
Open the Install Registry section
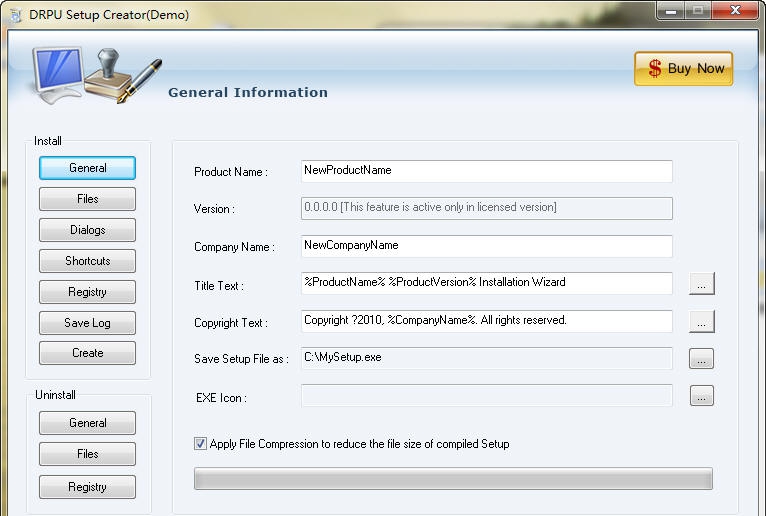coord(87,292)
